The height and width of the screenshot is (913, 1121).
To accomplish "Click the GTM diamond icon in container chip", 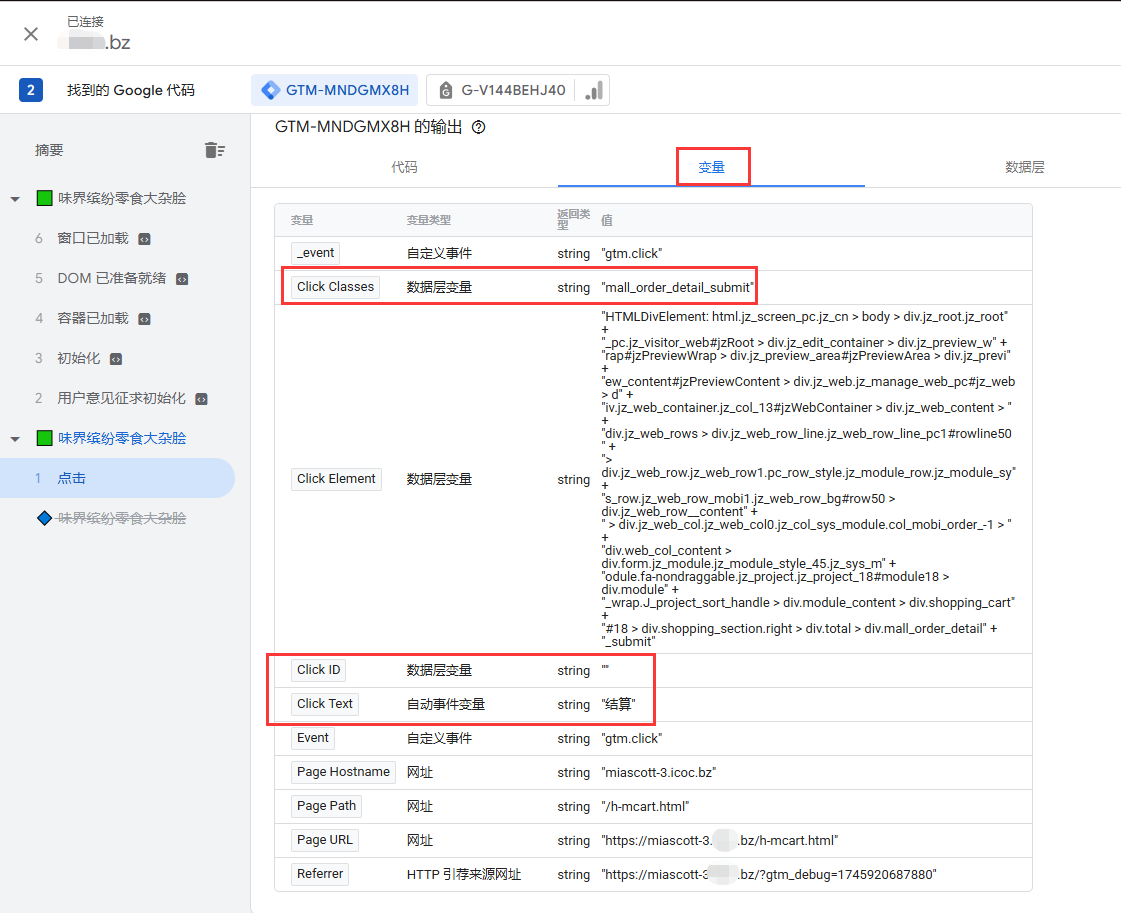I will pos(271,90).
